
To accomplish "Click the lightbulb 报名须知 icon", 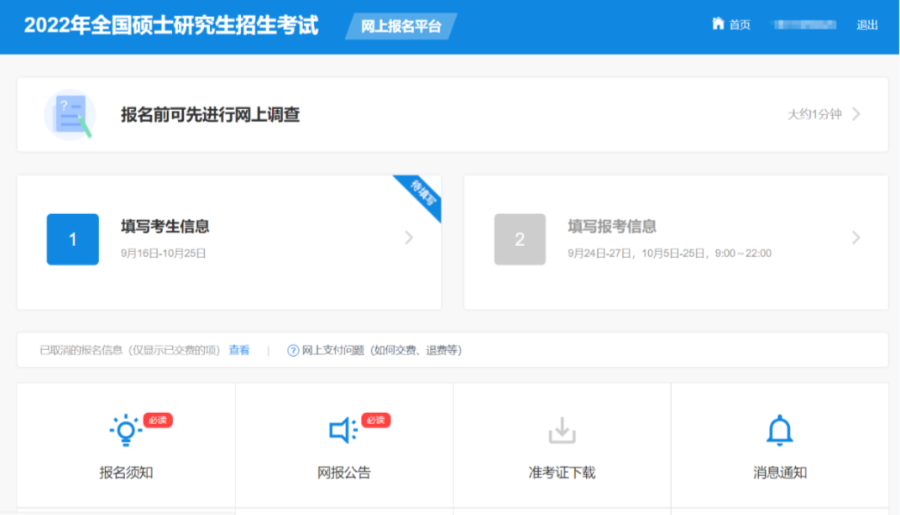I will pyautogui.click(x=126, y=430).
